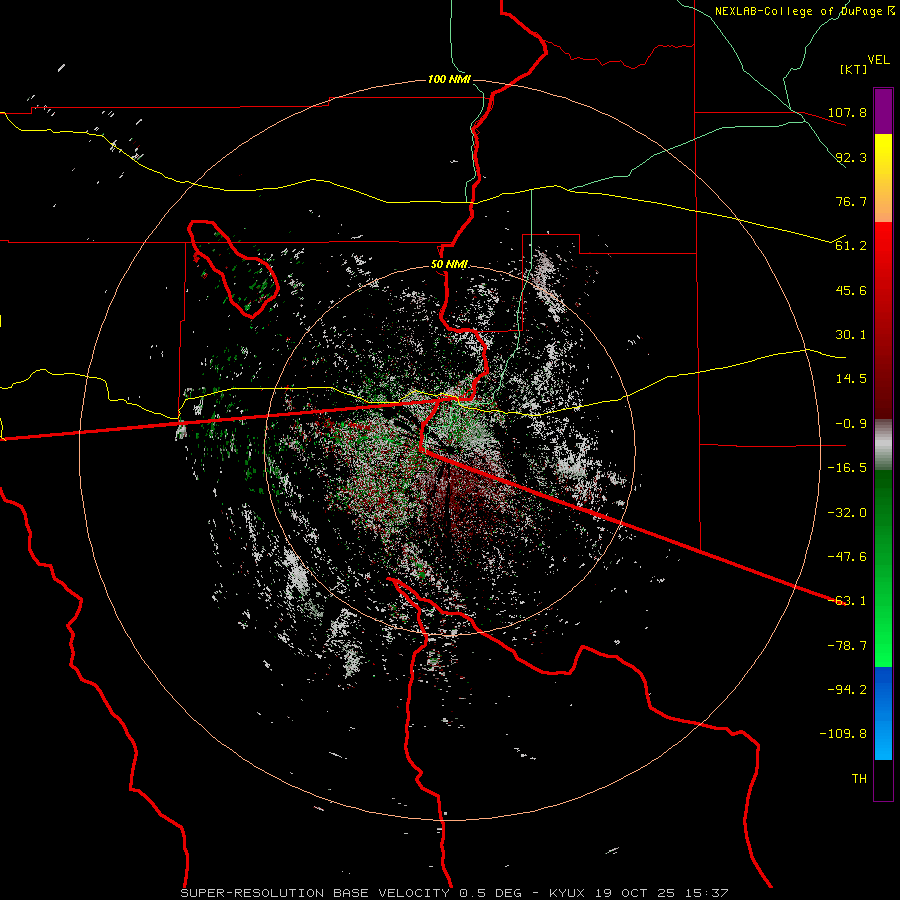Select the -32.0 velocity legend value
This screenshot has width=900, height=900.
pos(847,513)
